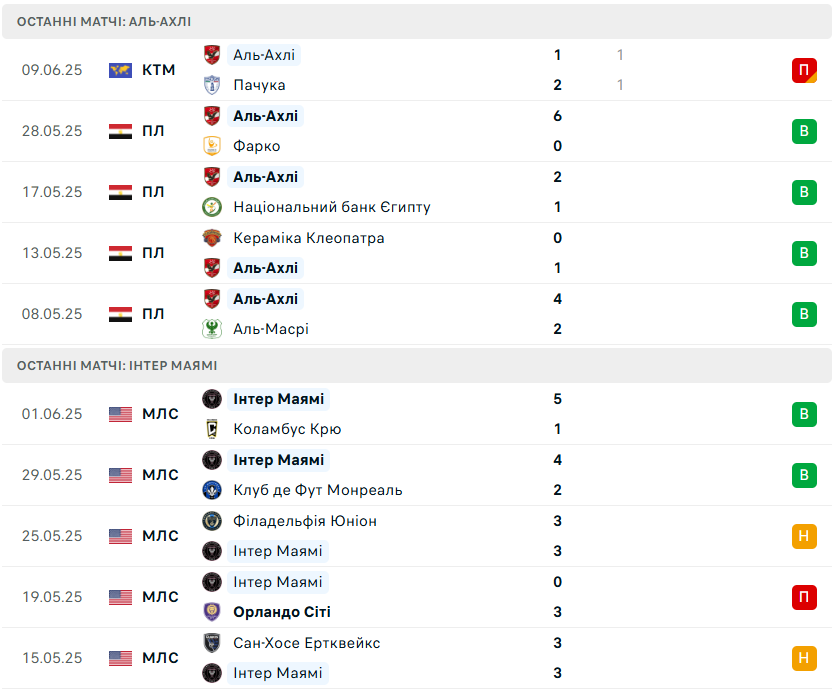Open the Пачука team link
The width and height of the screenshot is (835, 692).
pyautogui.click(x=259, y=85)
